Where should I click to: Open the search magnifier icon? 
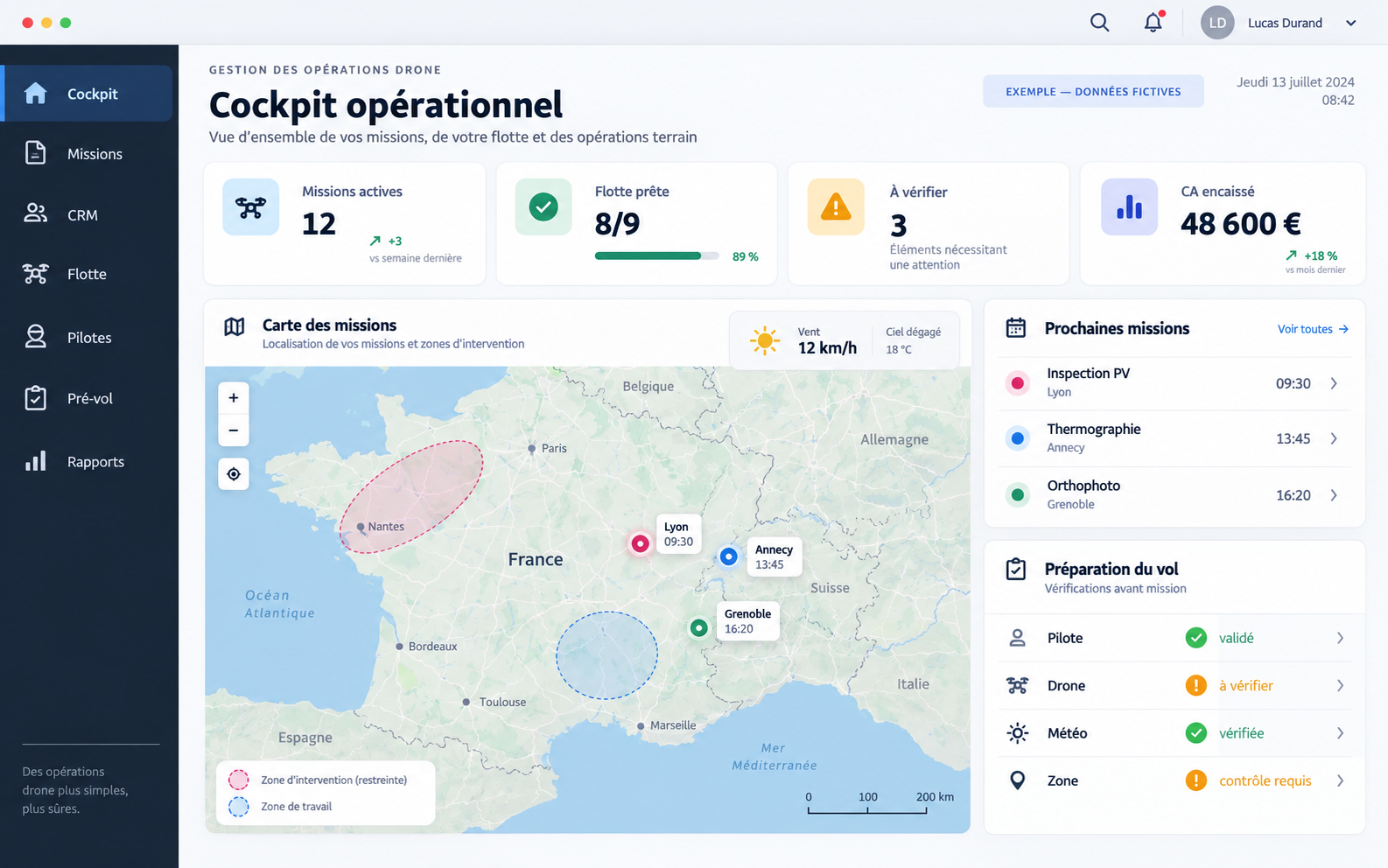point(1100,23)
